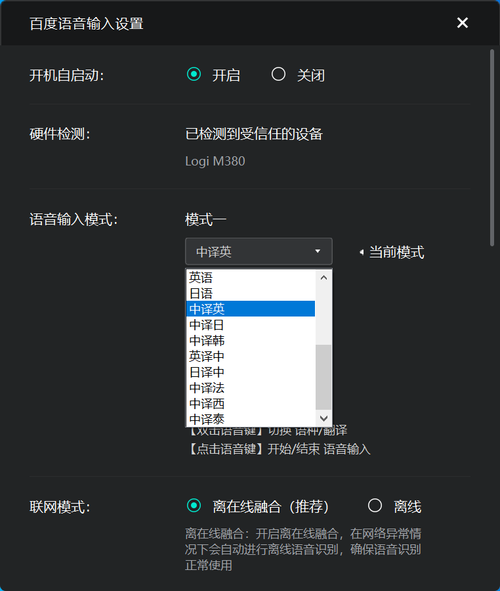
Task: Click the dropdown list scrollbar thumb
Action: pos(324,377)
